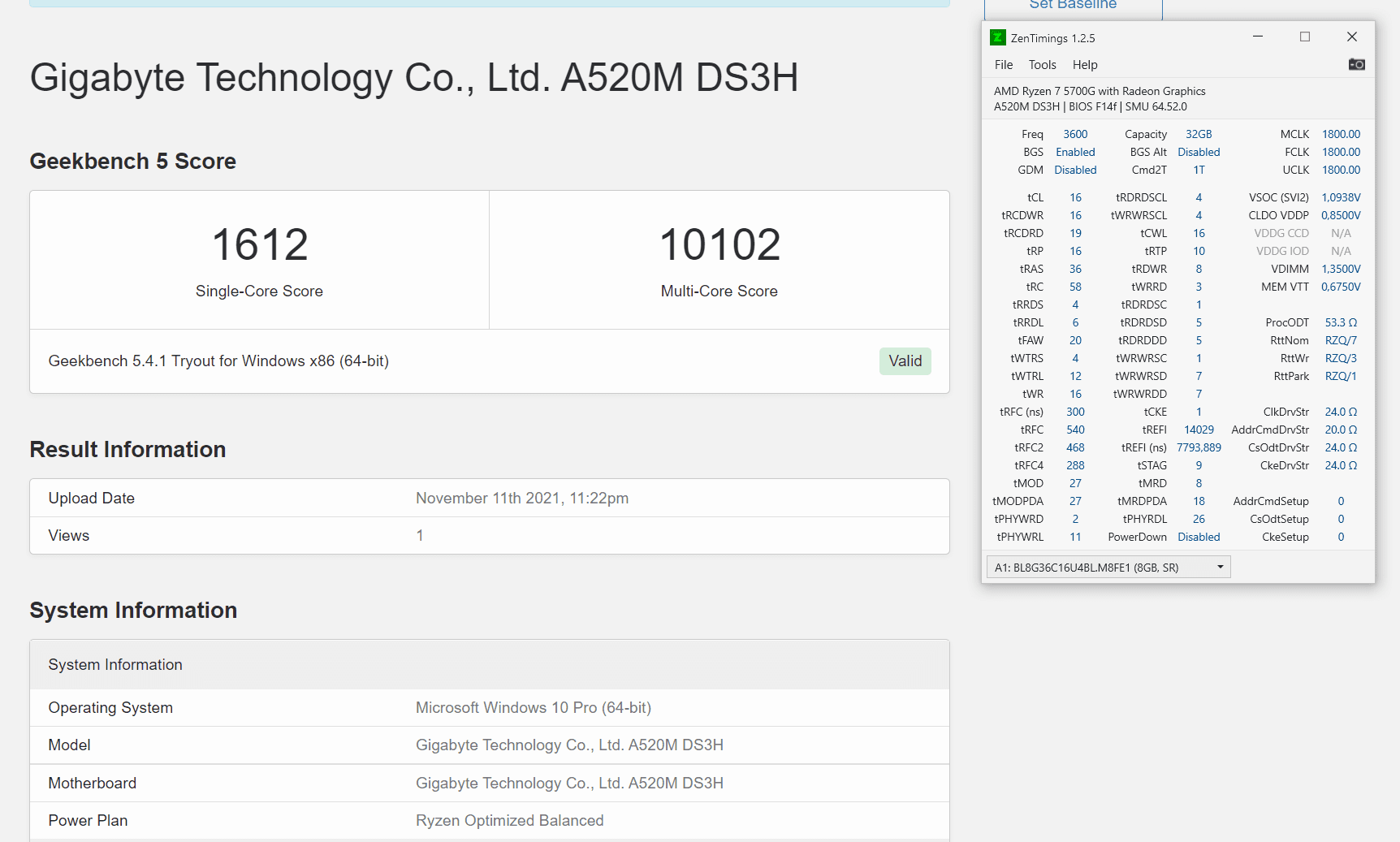Click the tMODPDA value 27
1400x842 pixels.
click(1075, 501)
